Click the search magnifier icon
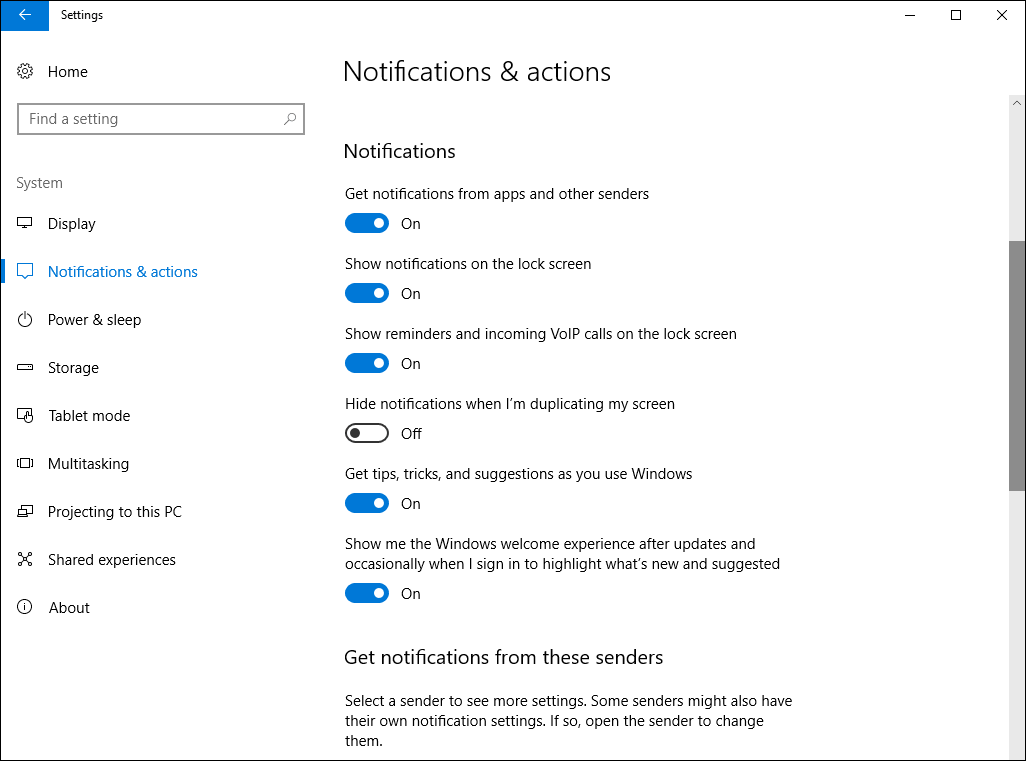Image resolution: width=1026 pixels, height=761 pixels. tap(290, 119)
